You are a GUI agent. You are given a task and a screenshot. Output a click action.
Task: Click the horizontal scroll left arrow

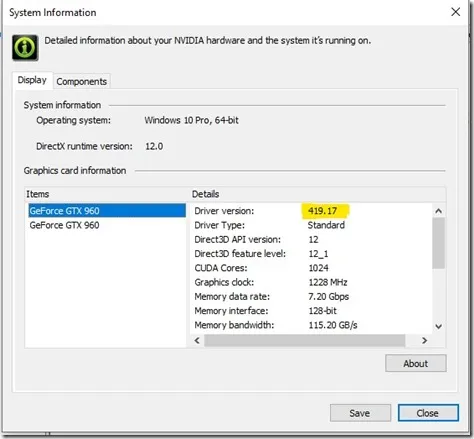tap(197, 341)
